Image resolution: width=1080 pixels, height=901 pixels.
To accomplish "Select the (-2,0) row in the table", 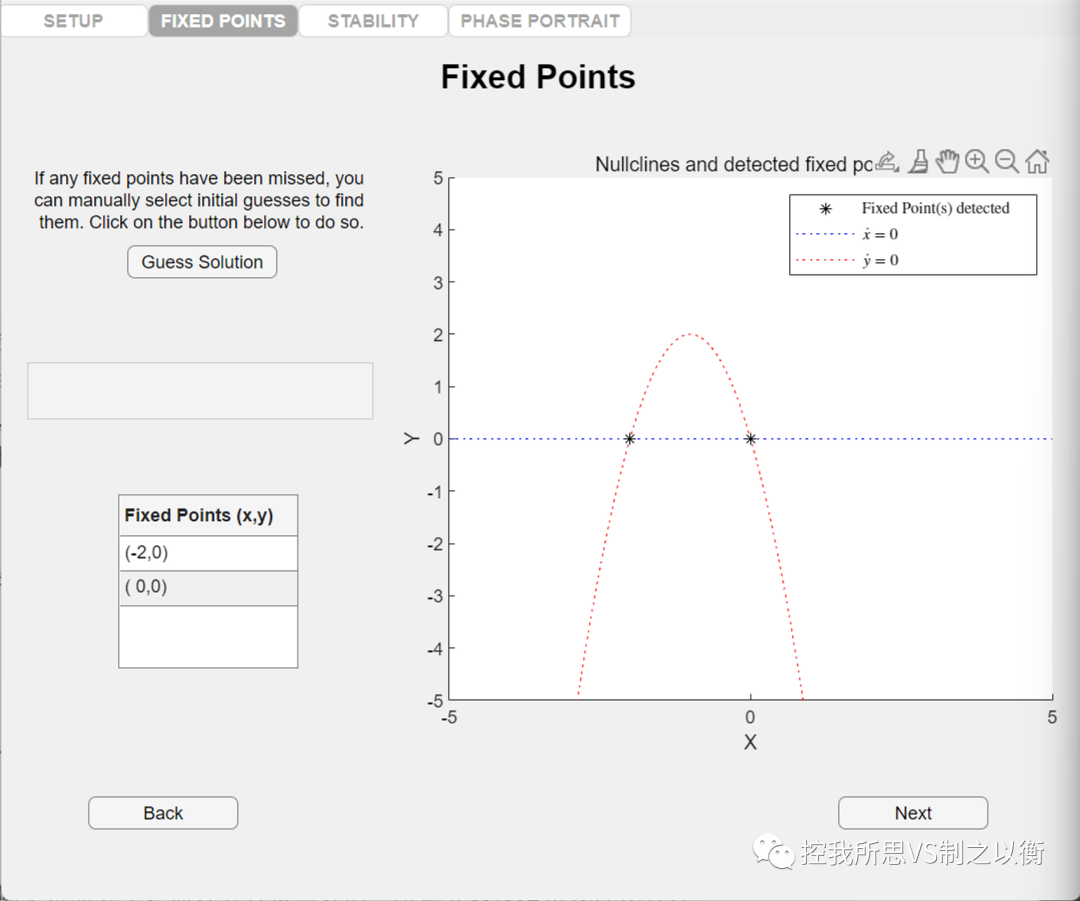I will pos(208,553).
